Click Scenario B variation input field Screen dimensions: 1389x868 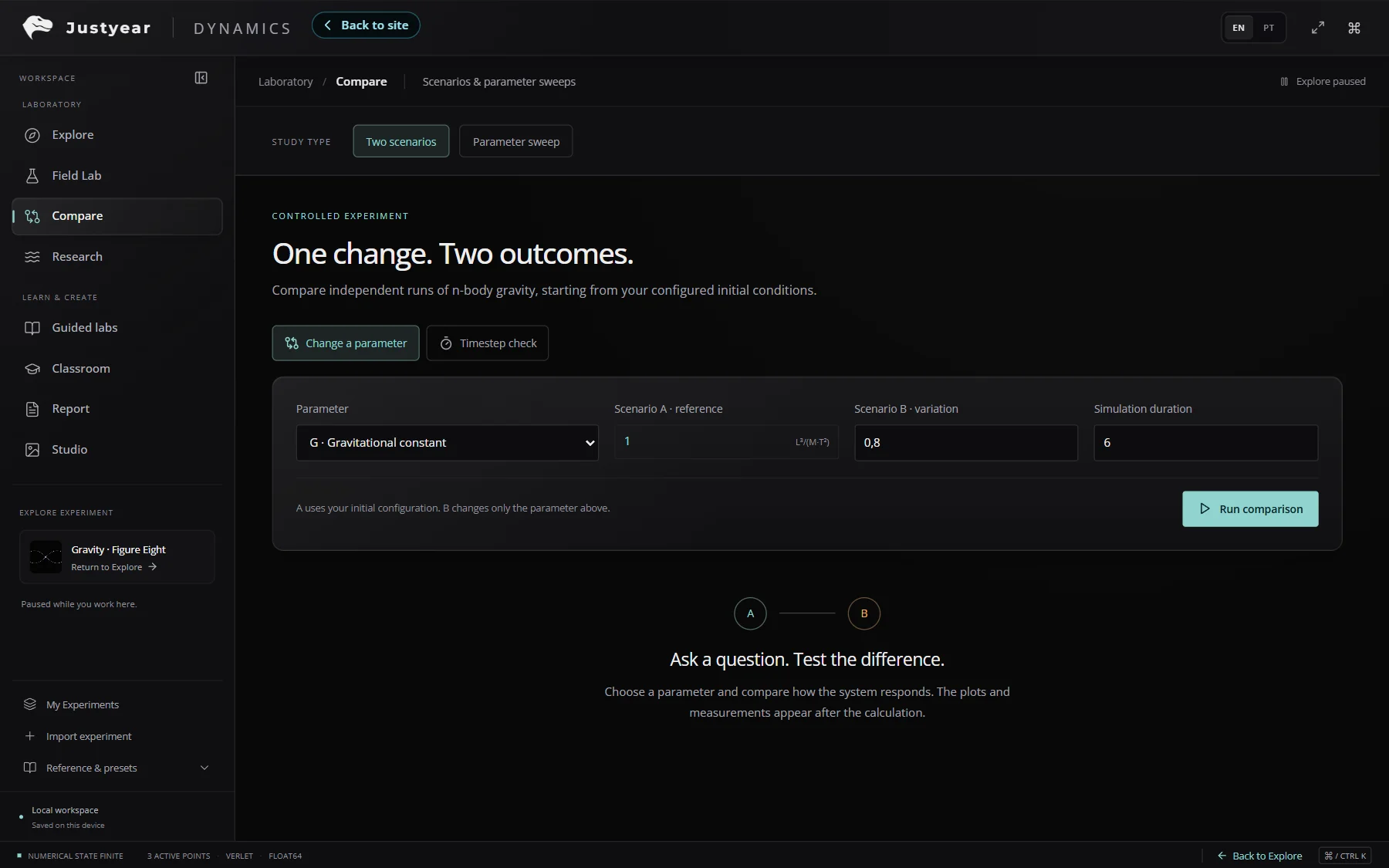tap(966, 443)
